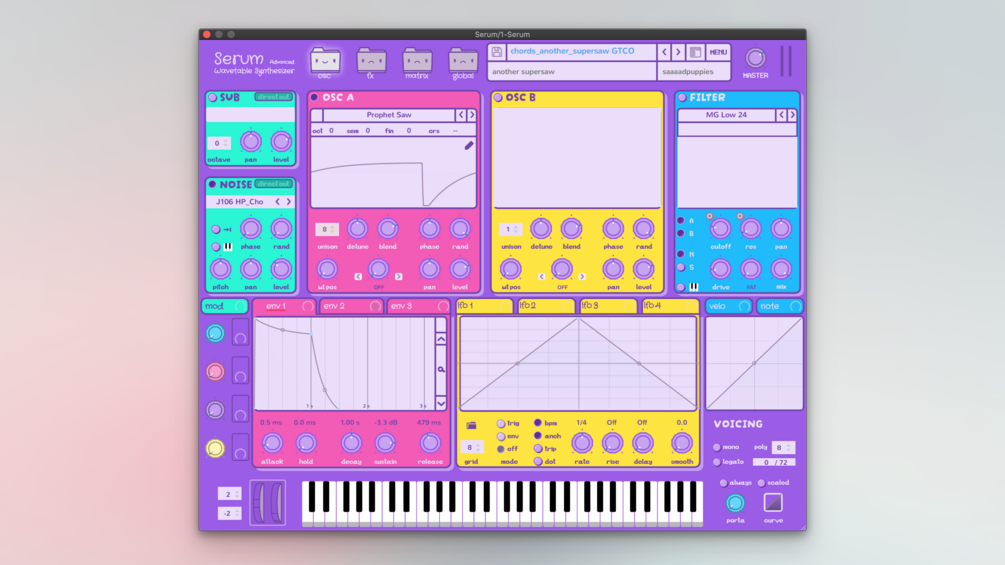Toggle NOISE direct out button
The height and width of the screenshot is (565, 1005).
(274, 184)
